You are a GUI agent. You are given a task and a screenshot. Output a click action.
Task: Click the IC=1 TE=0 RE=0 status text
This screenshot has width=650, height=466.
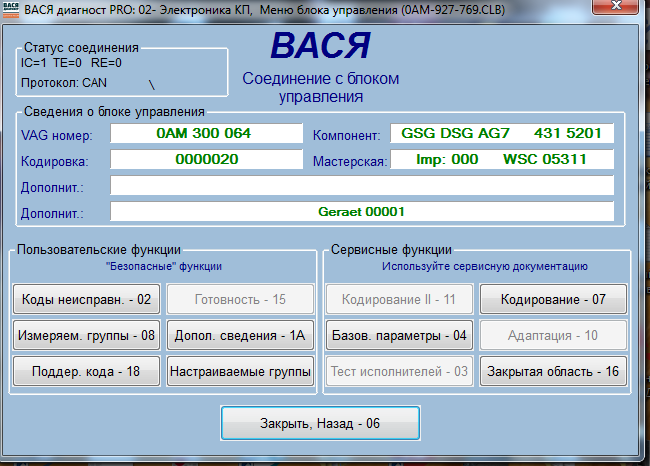pyautogui.click(x=71, y=63)
